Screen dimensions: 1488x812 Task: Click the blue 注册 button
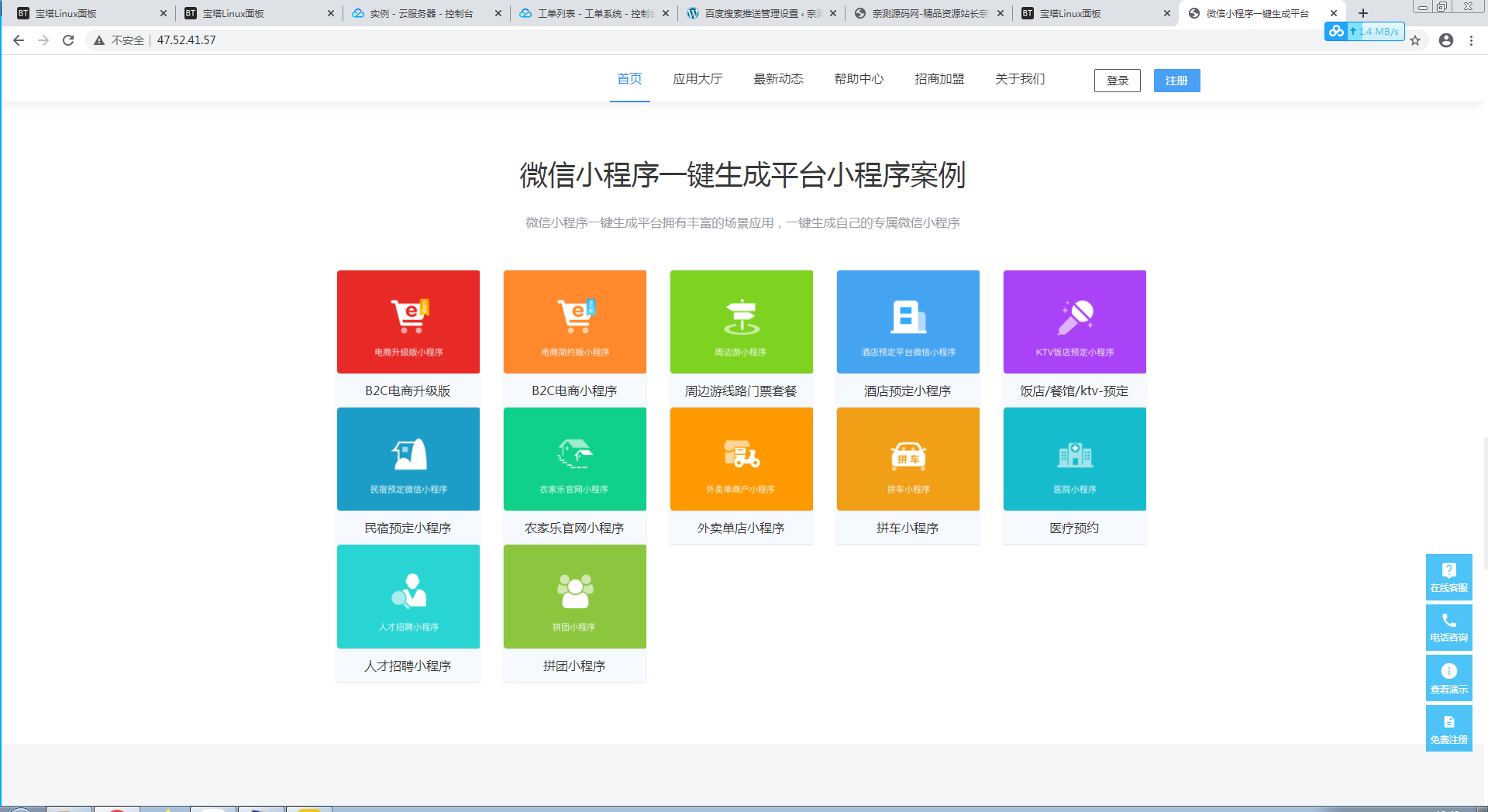coord(1176,81)
